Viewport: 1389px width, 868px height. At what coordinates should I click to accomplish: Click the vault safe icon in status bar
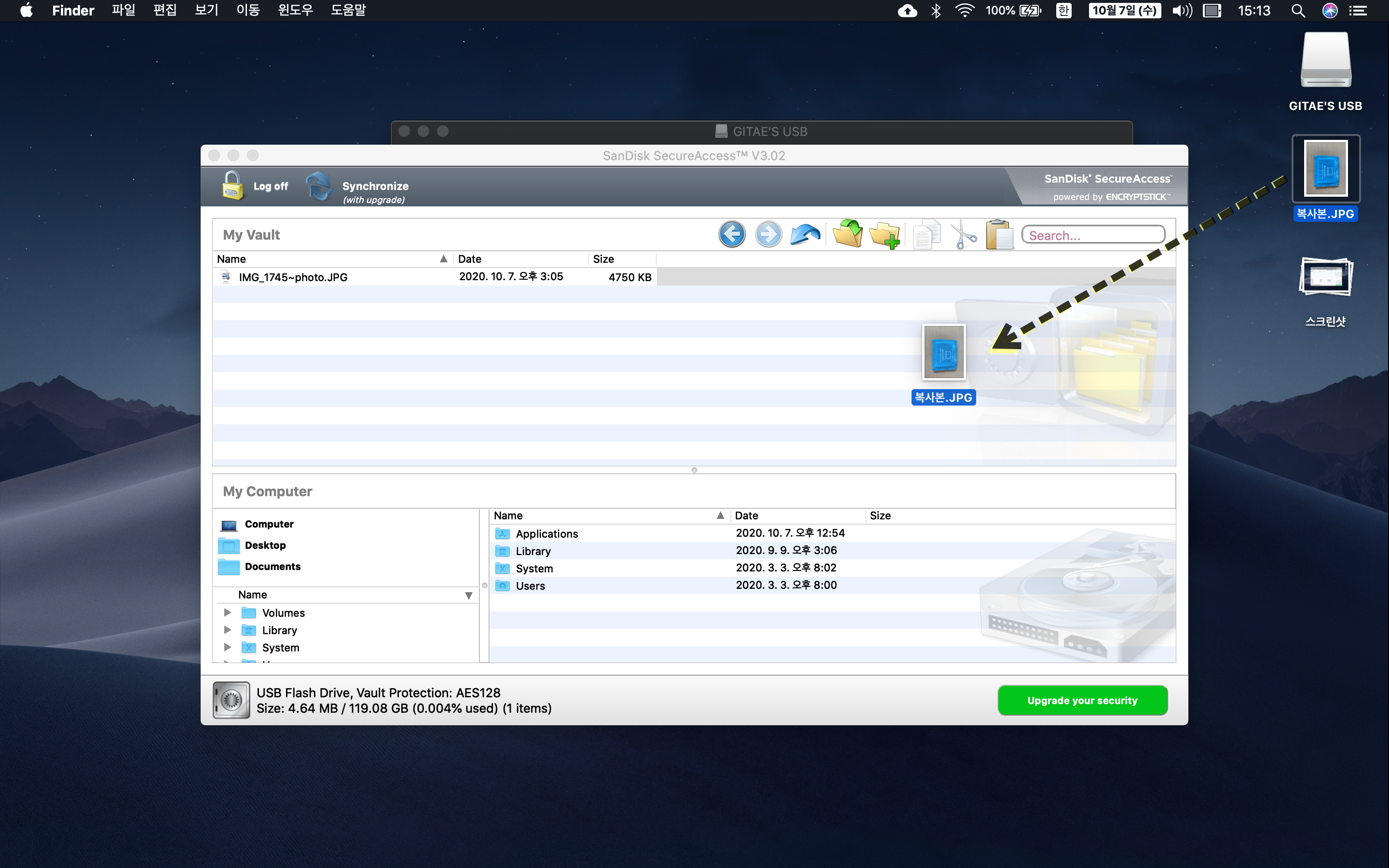pos(231,700)
